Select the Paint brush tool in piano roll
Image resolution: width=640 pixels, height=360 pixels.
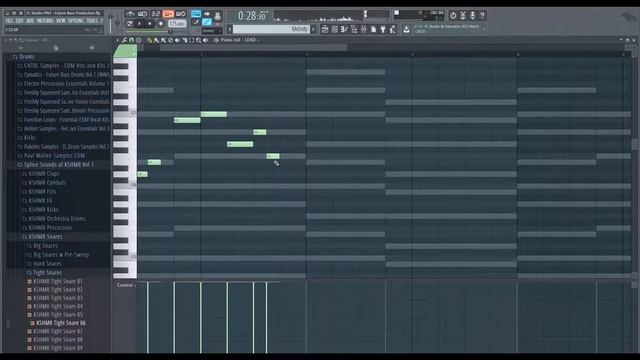pyautogui.click(x=156, y=40)
